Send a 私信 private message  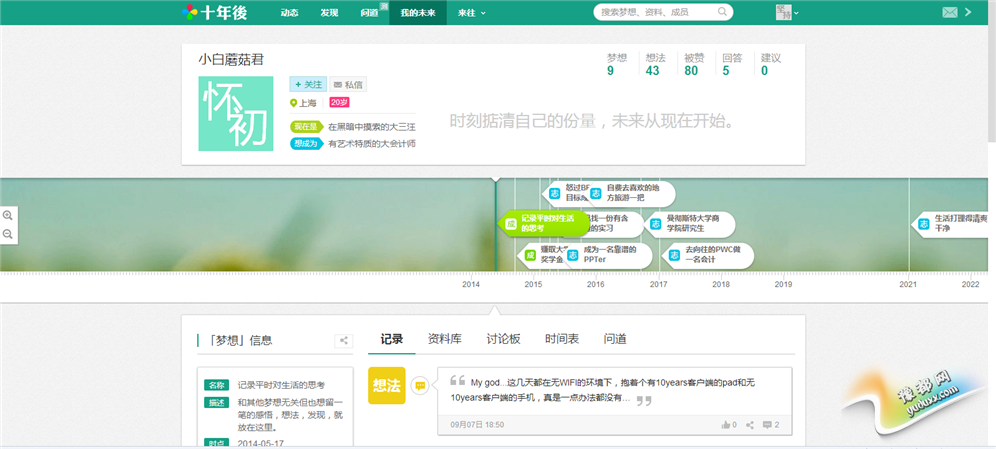click(348, 85)
